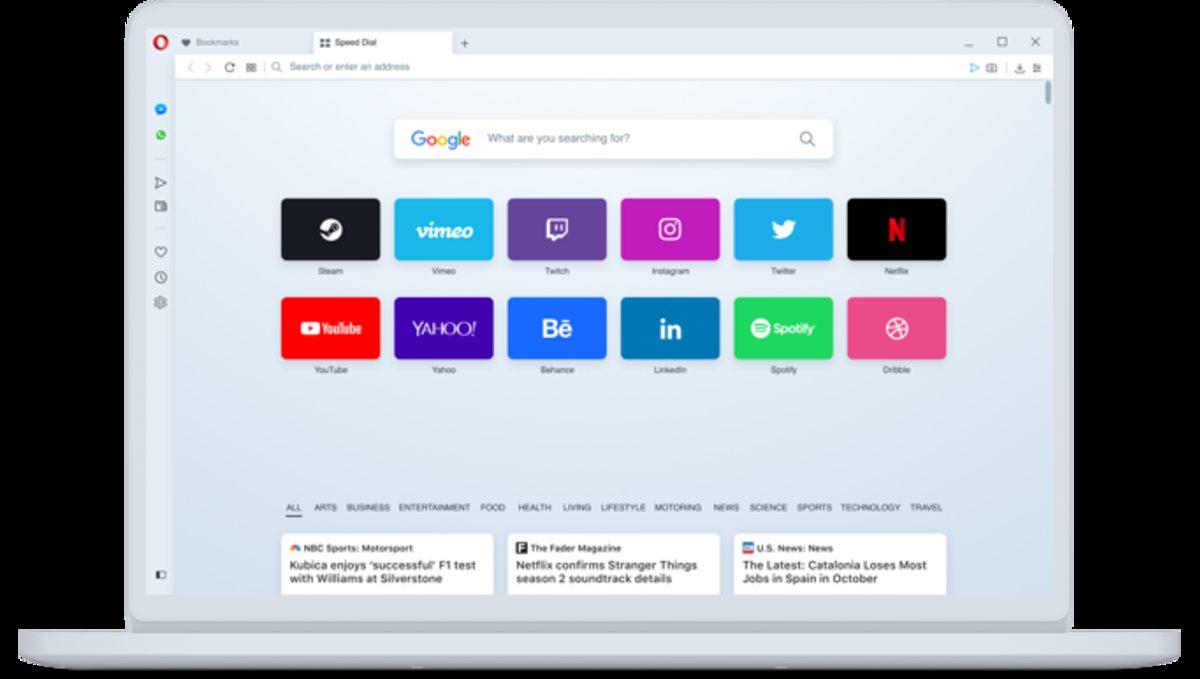
Task: Open downloads from the toolbar icon
Action: [x=1020, y=68]
